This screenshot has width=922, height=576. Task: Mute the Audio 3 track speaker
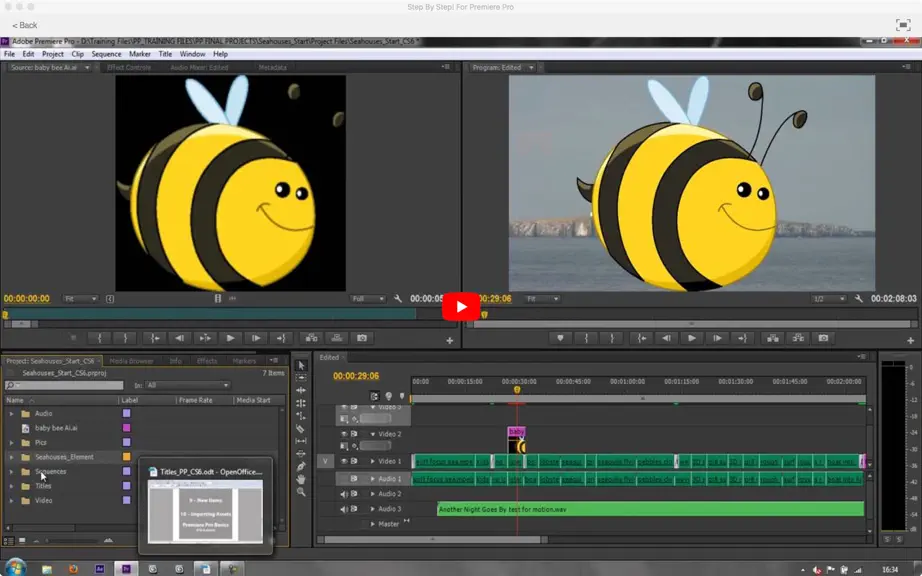[x=344, y=509]
